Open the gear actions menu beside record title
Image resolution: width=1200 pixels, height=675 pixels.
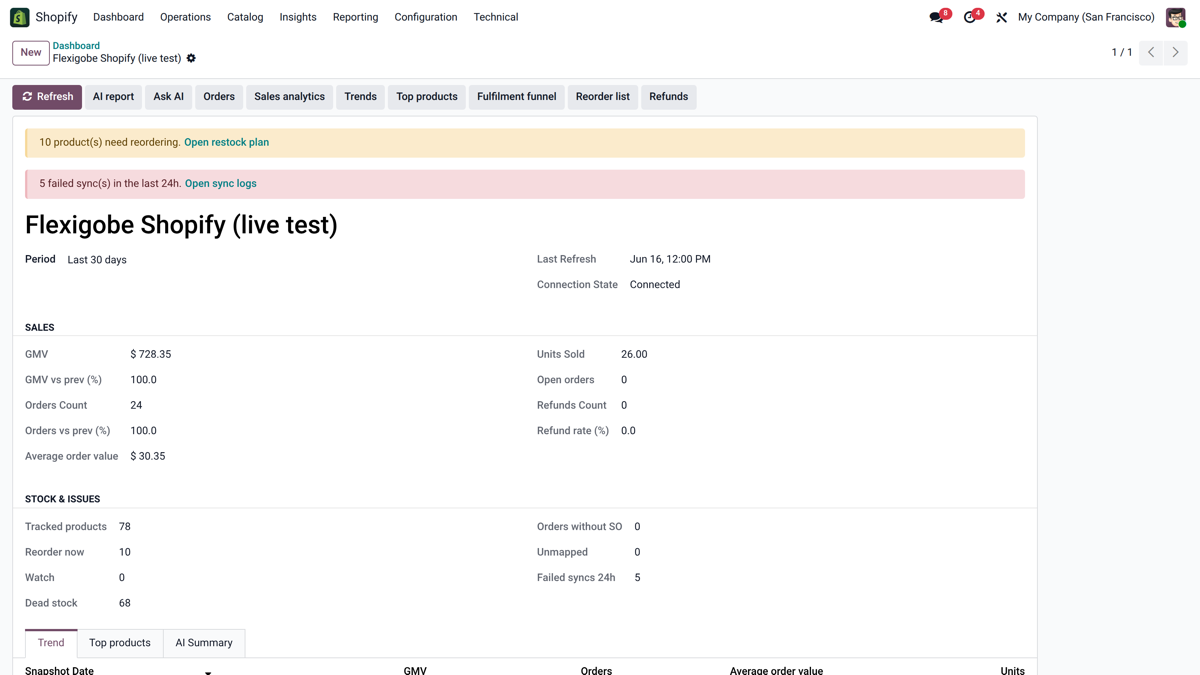point(191,58)
